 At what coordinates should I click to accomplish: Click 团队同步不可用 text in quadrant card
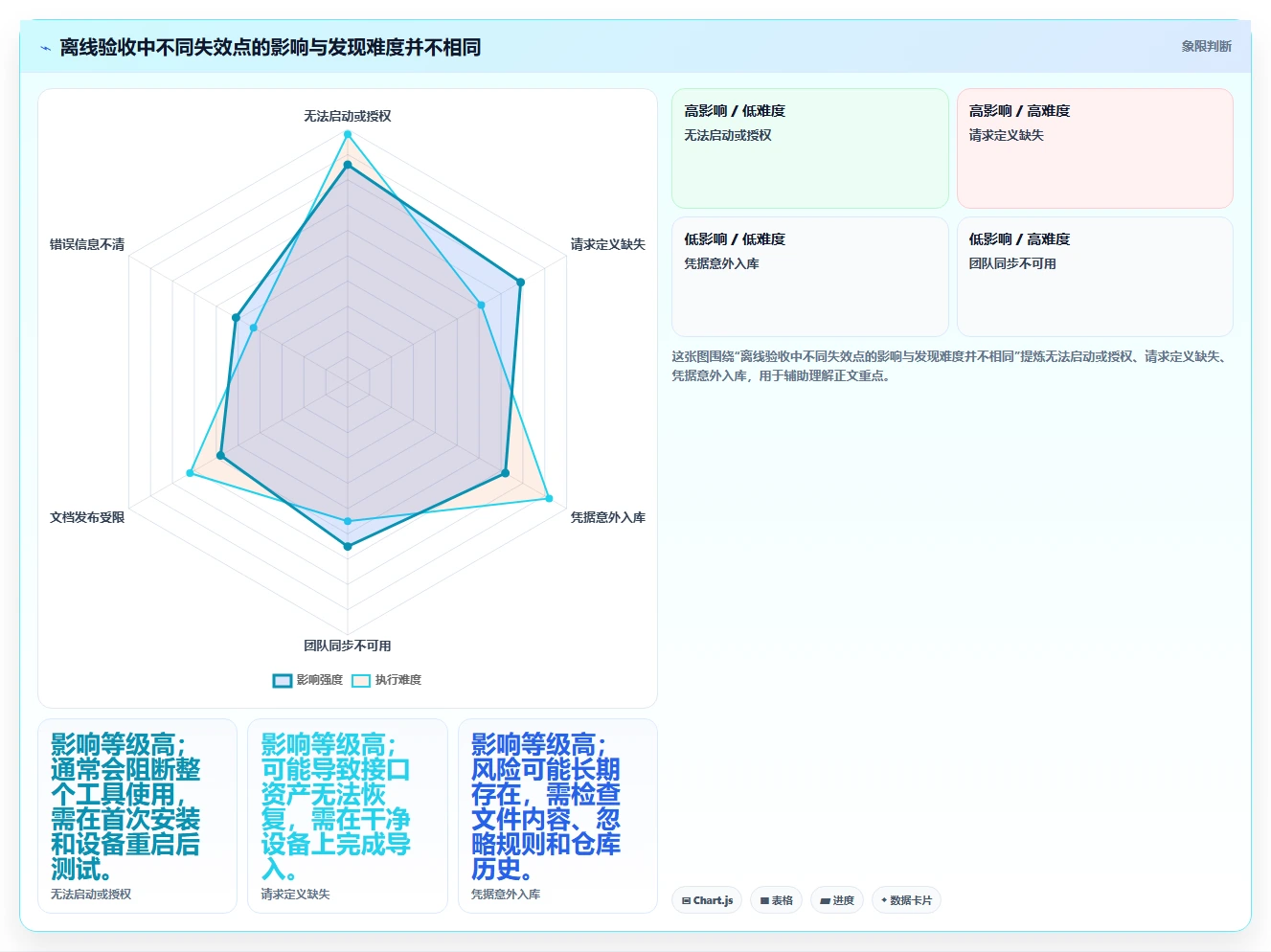tap(1012, 263)
